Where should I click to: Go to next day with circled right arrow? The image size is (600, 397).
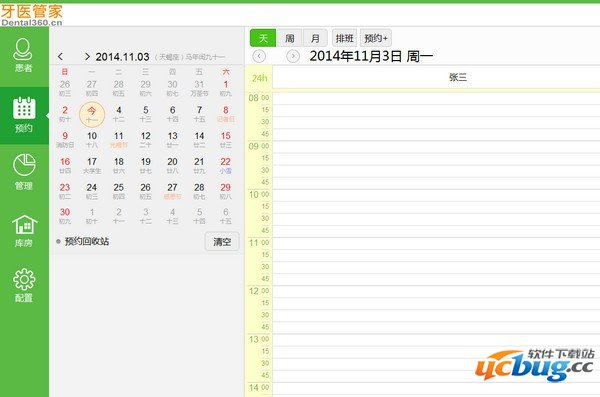(293, 56)
